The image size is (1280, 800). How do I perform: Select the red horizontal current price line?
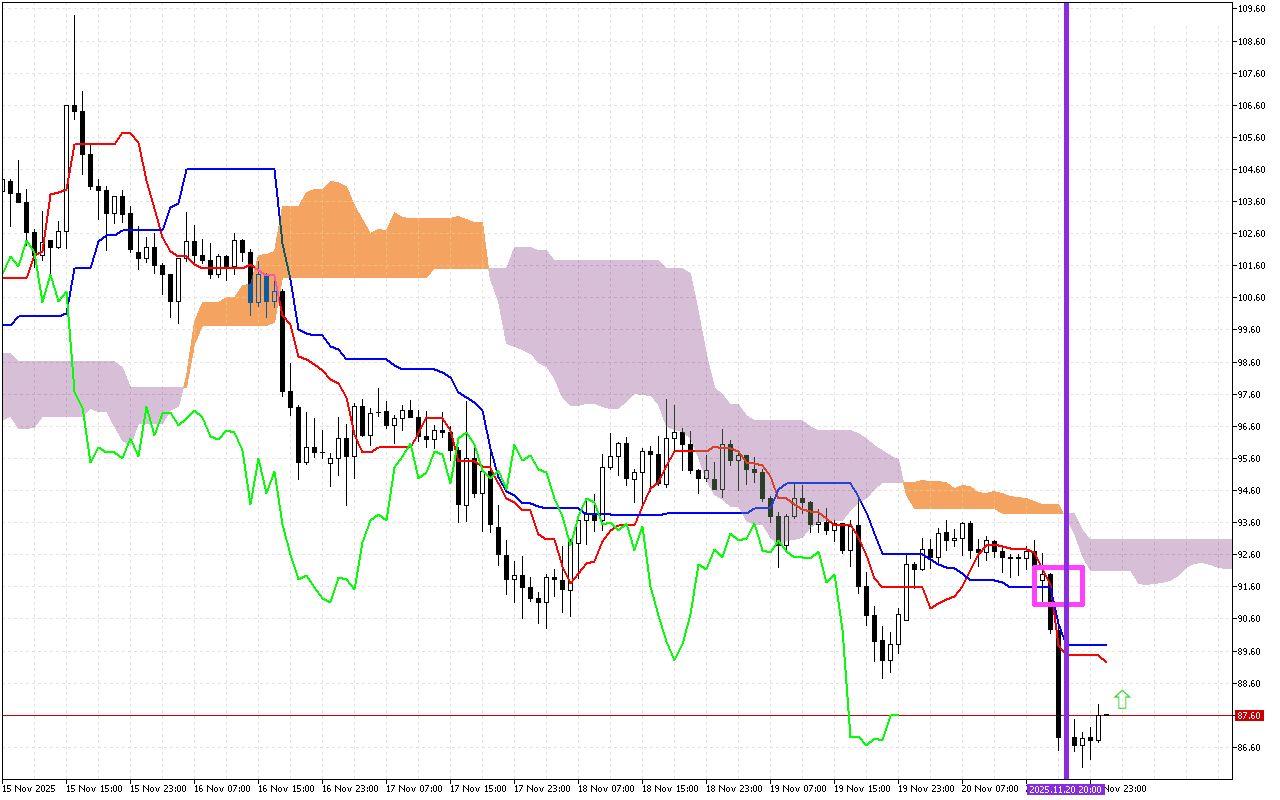pyautogui.click(x=600, y=716)
